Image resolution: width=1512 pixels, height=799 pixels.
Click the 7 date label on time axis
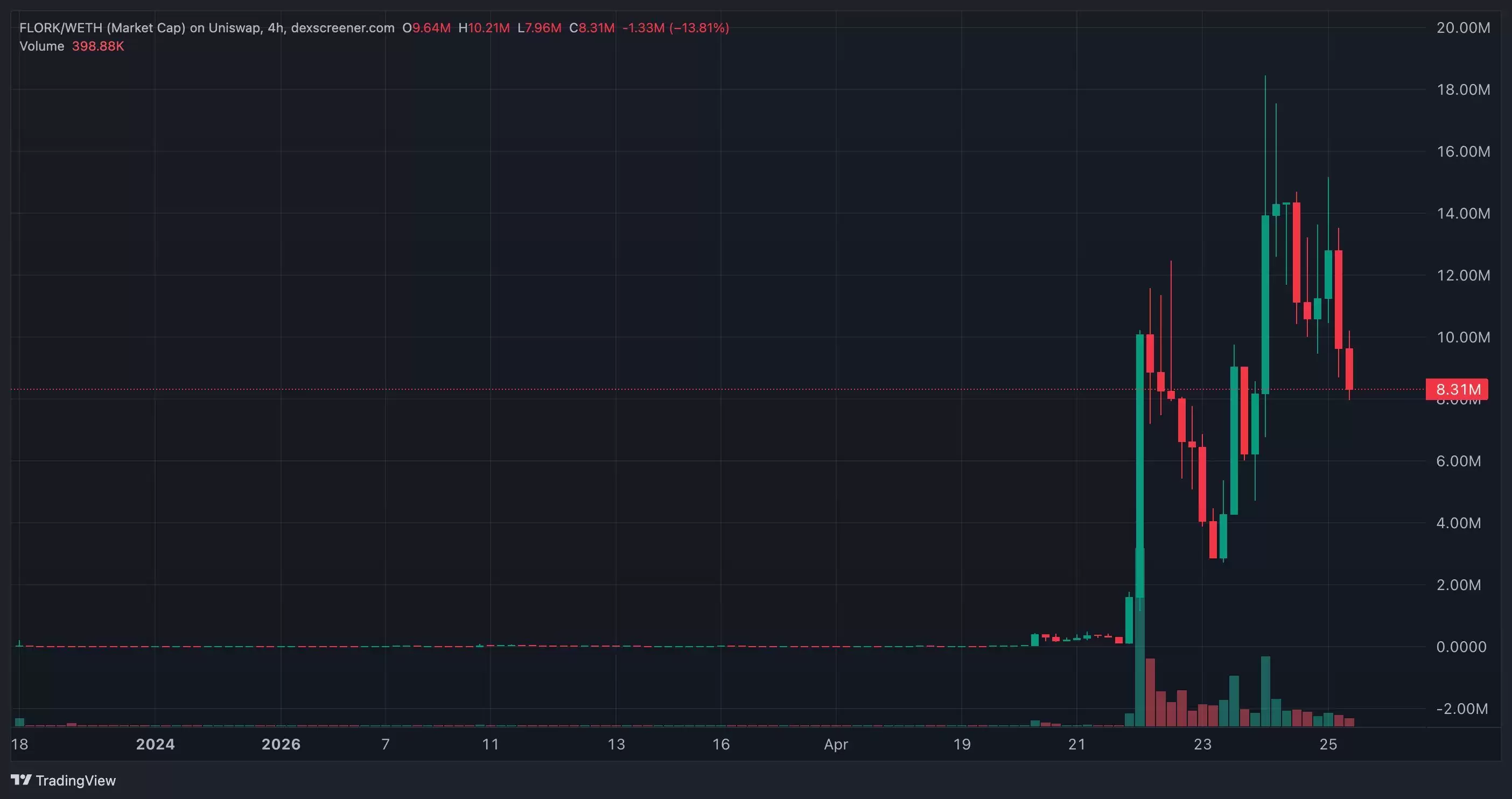[x=386, y=745]
